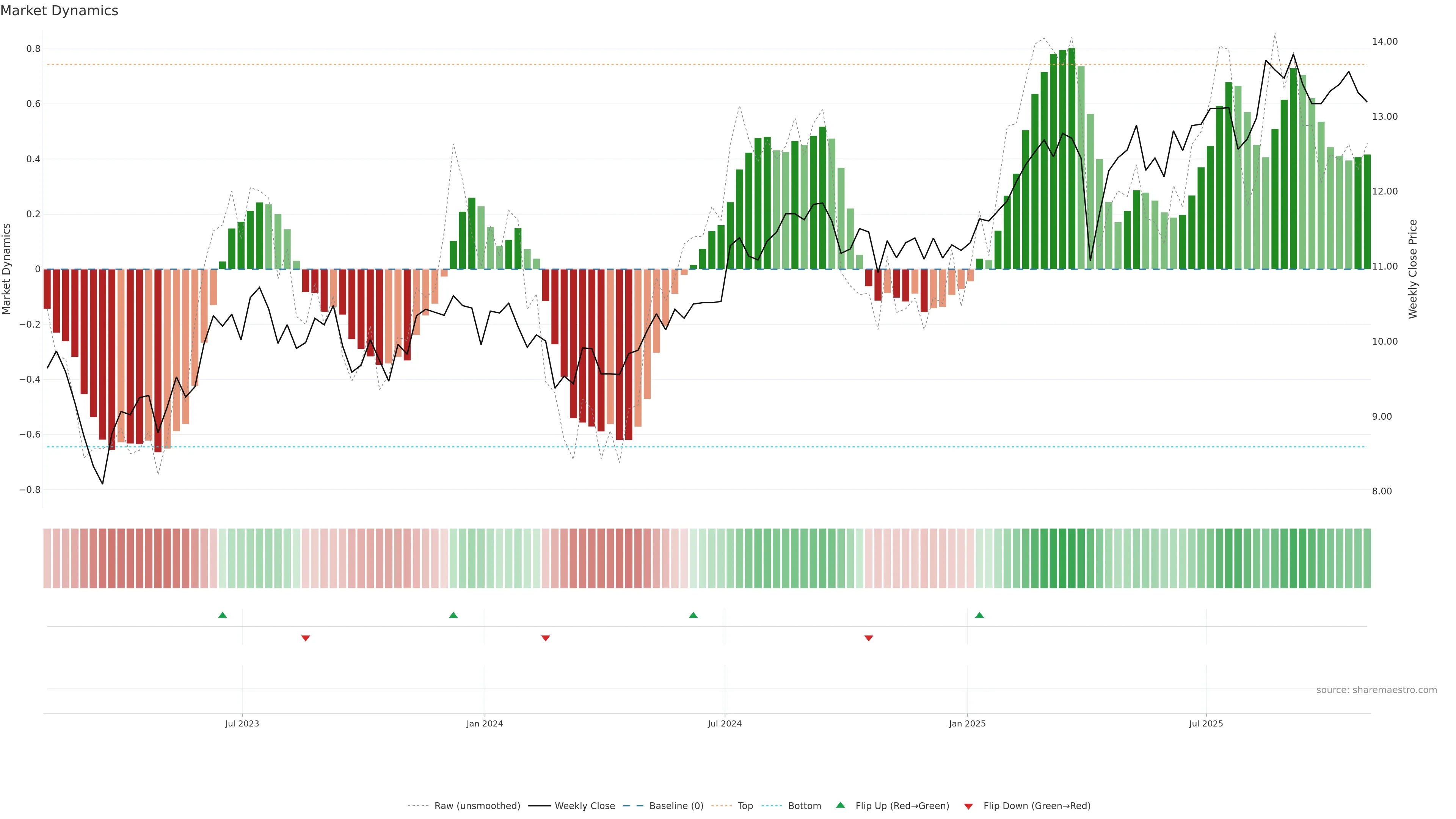Click the flip-down marker before Jan 2025
1456x819 pixels.
click(868, 638)
